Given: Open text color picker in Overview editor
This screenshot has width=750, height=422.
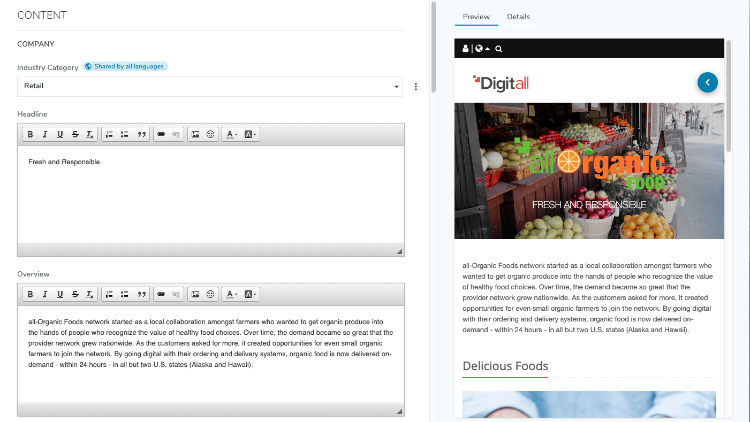Looking at the screenshot, I should tap(231, 294).
